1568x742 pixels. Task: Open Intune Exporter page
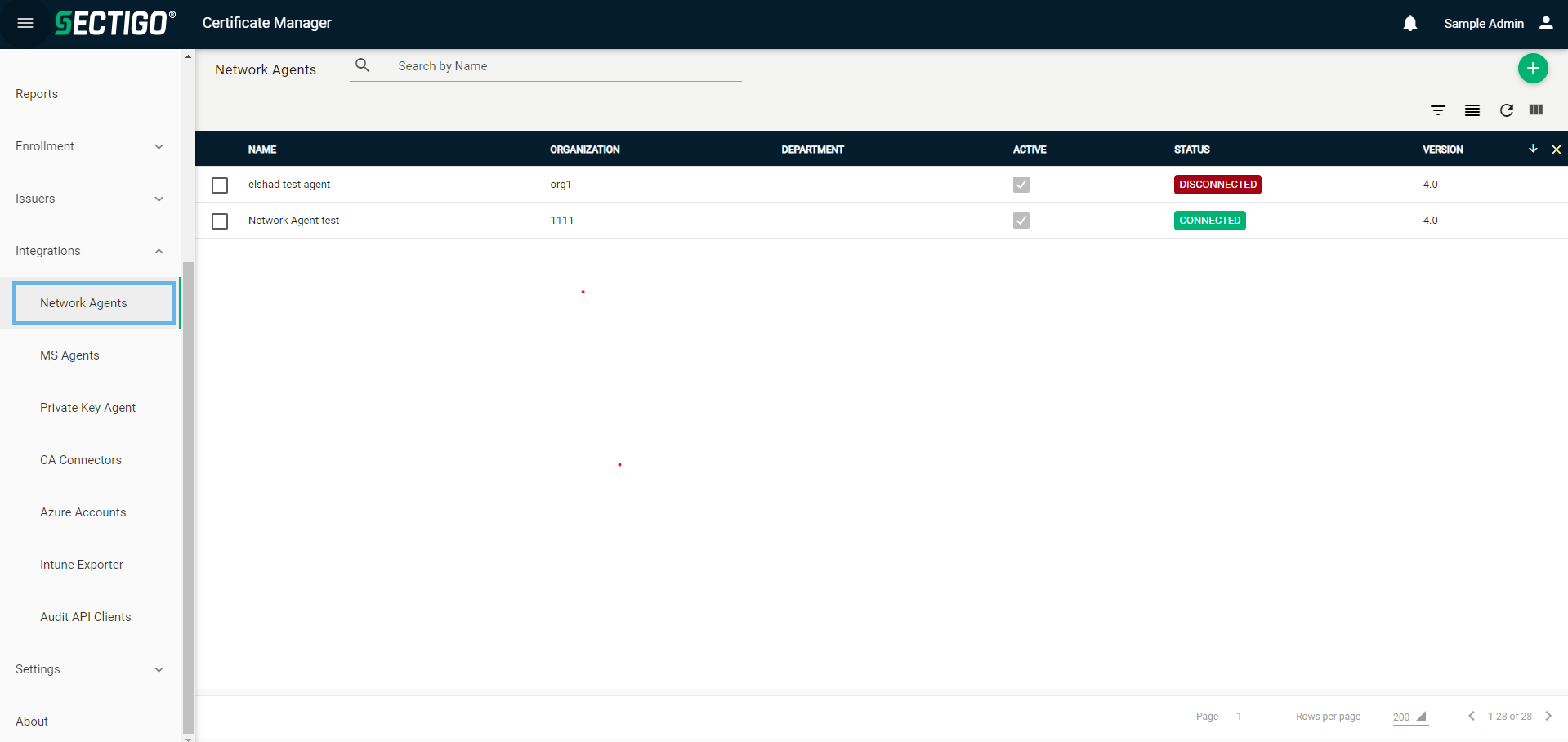(x=82, y=565)
